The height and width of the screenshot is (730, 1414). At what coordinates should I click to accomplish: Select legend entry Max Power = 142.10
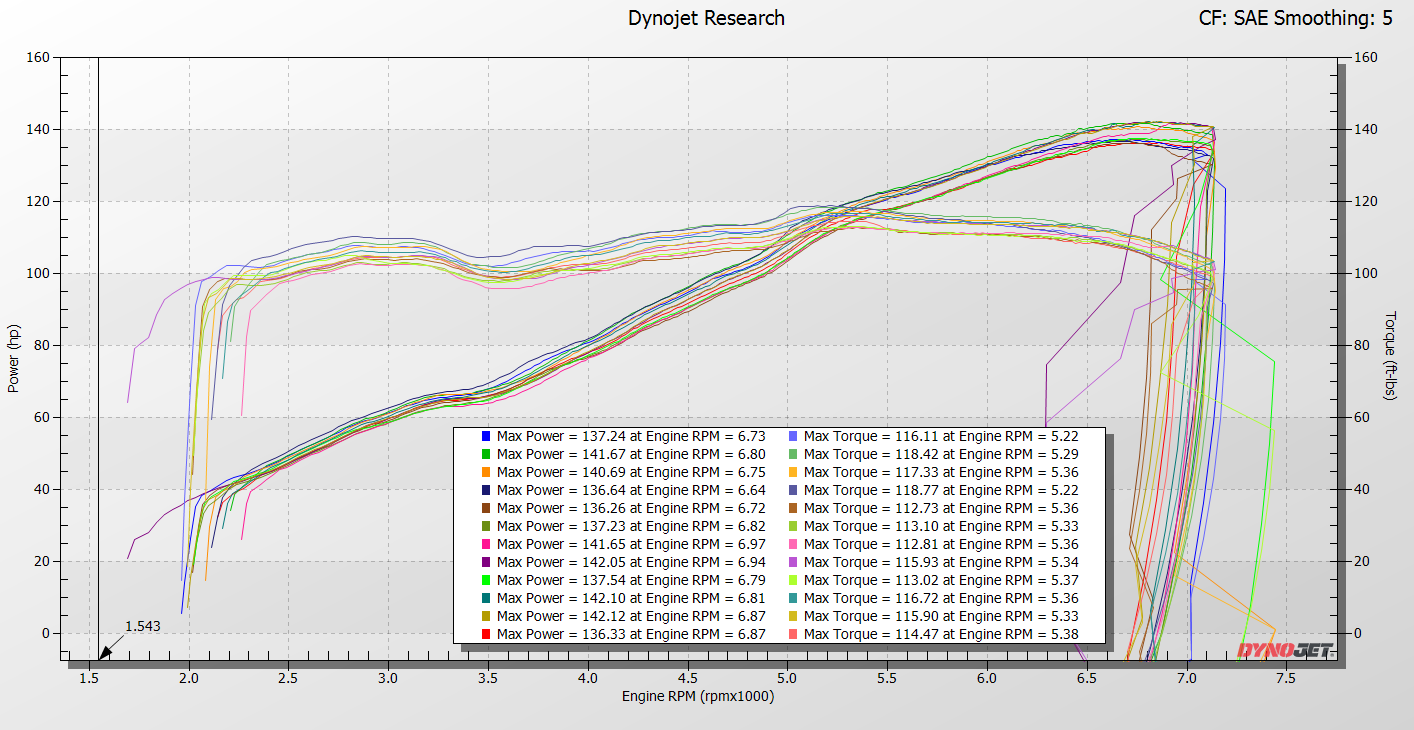tap(631, 598)
